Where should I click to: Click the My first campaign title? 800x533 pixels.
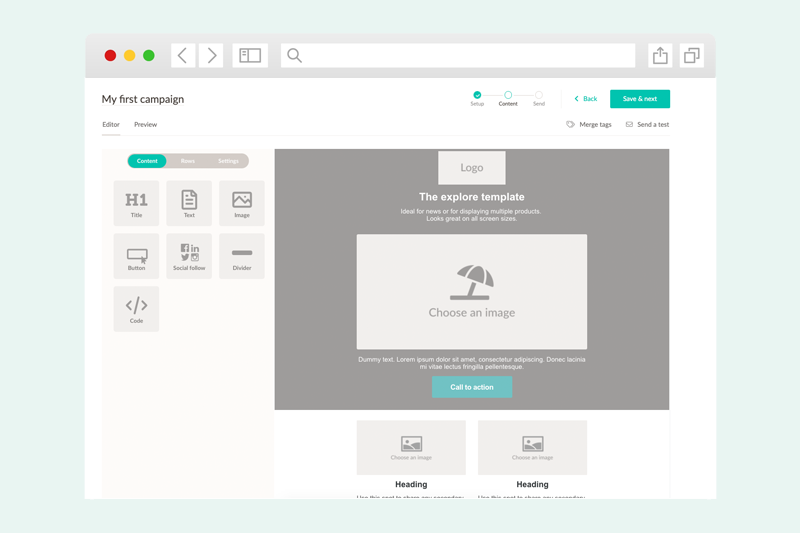point(143,99)
